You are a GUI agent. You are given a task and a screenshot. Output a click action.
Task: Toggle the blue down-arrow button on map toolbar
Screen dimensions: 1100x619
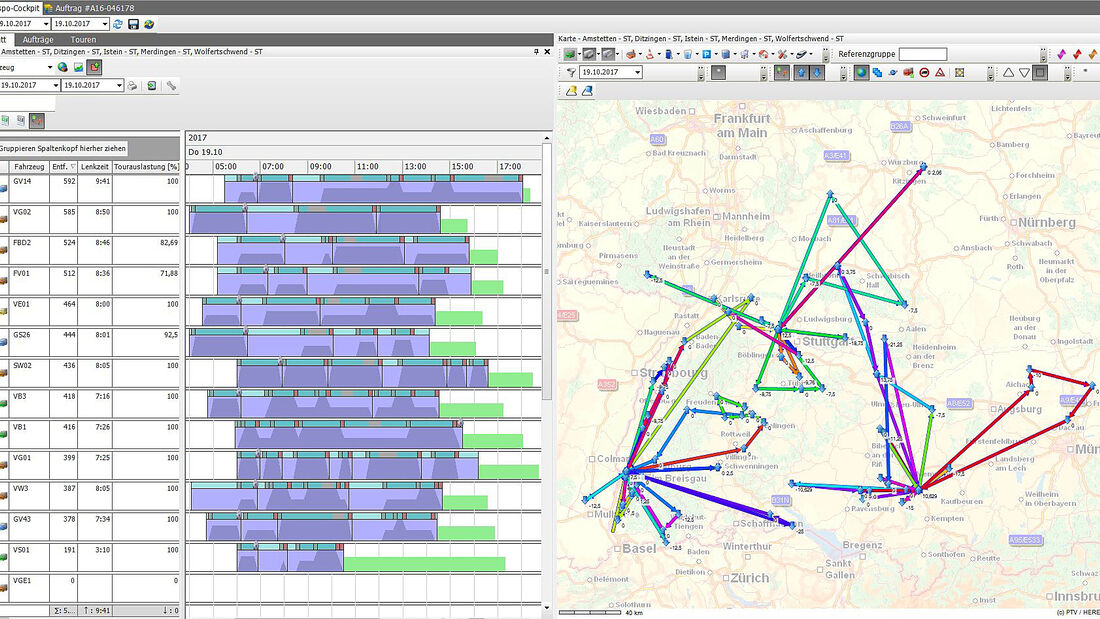[x=817, y=72]
